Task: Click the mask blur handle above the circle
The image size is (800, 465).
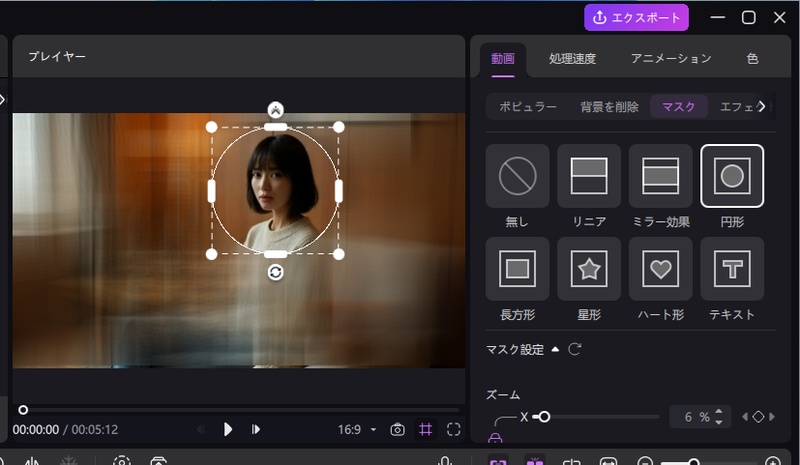Action: (x=276, y=110)
